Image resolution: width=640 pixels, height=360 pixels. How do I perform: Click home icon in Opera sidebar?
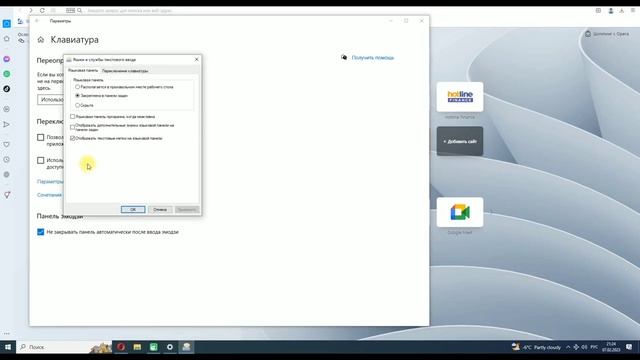tap(7, 39)
